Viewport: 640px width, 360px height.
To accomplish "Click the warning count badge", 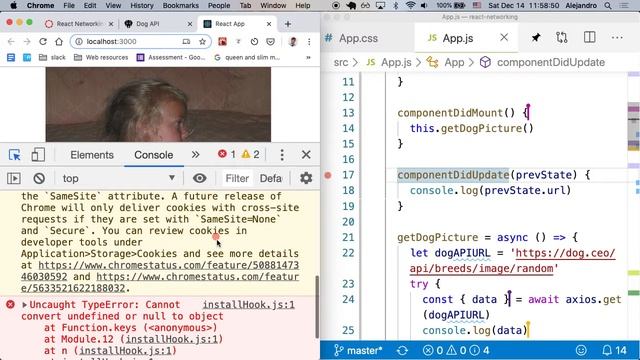I will pos(250,154).
